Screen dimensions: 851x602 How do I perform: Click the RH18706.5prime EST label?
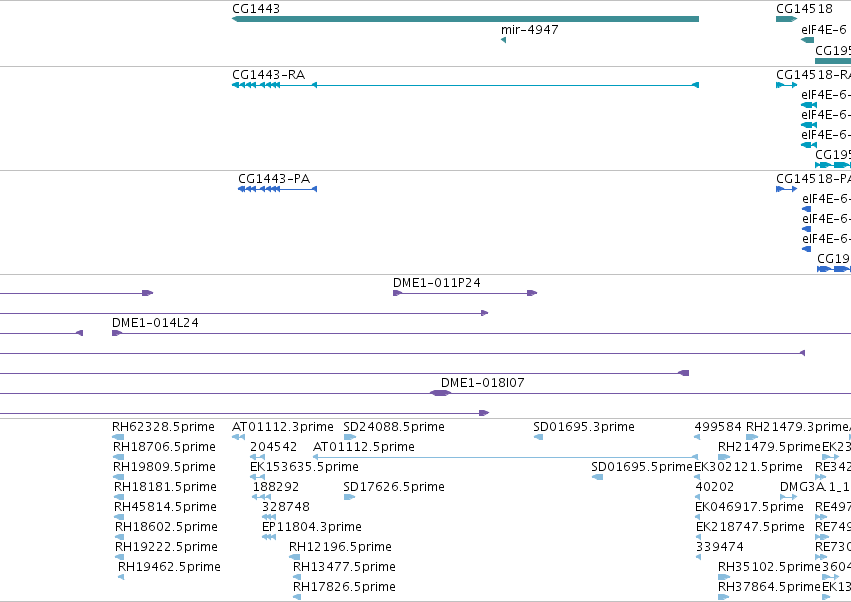point(164,447)
